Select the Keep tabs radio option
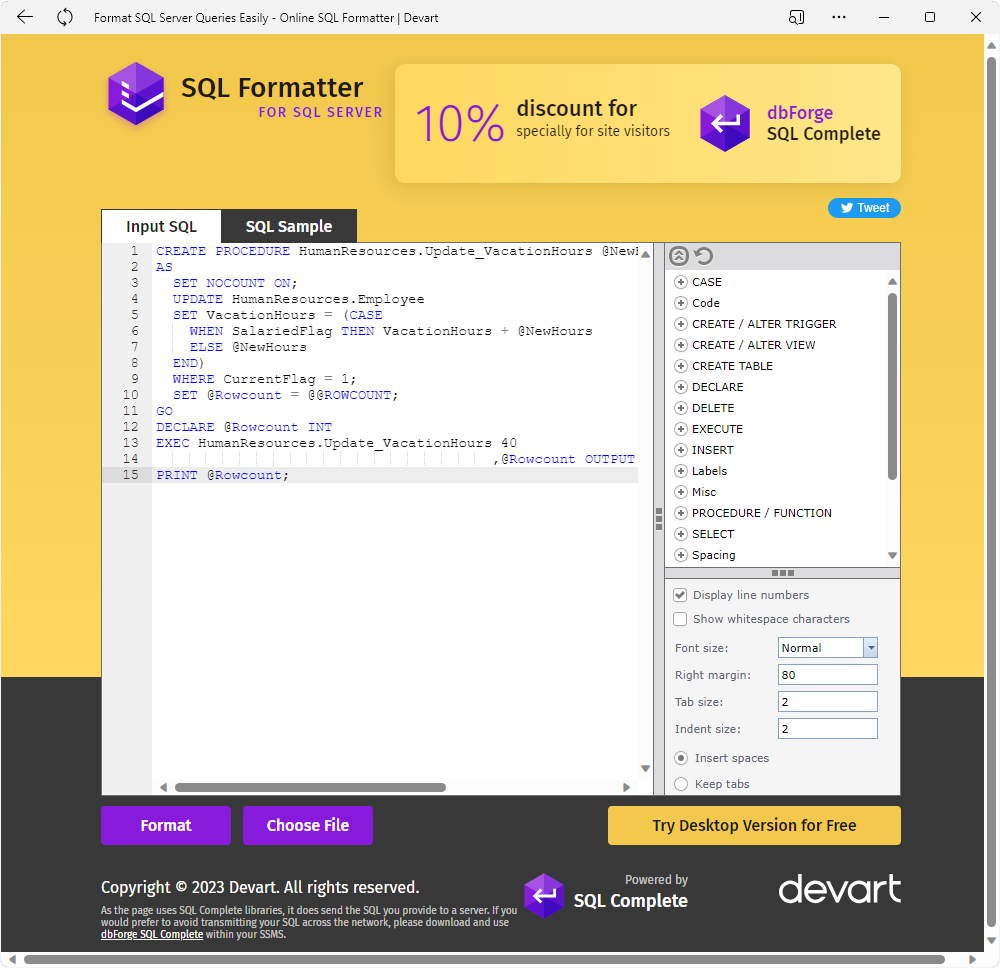 [x=681, y=784]
